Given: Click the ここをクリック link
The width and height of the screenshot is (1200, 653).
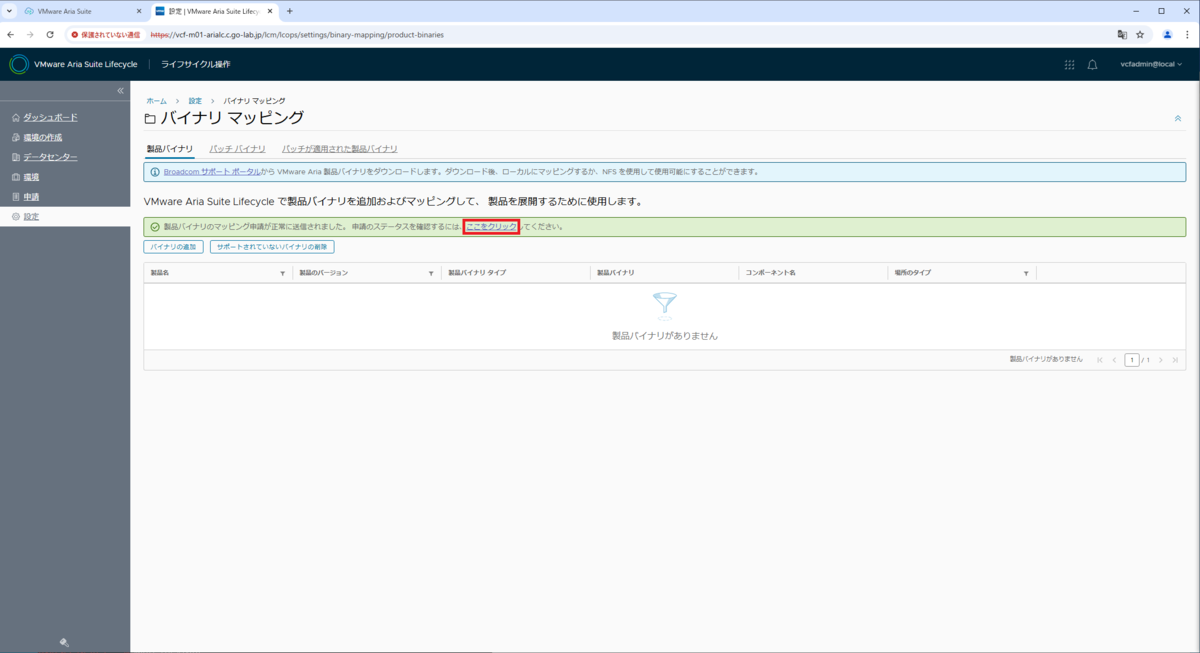Looking at the screenshot, I should pos(491,227).
